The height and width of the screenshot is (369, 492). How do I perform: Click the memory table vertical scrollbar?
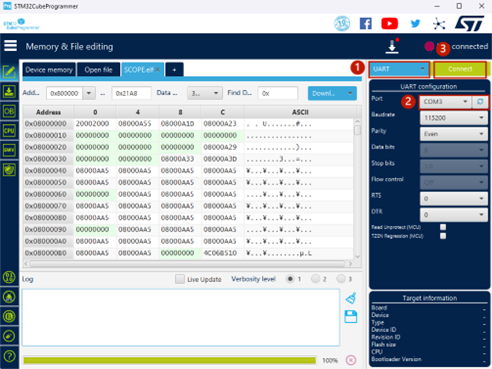tap(358, 130)
